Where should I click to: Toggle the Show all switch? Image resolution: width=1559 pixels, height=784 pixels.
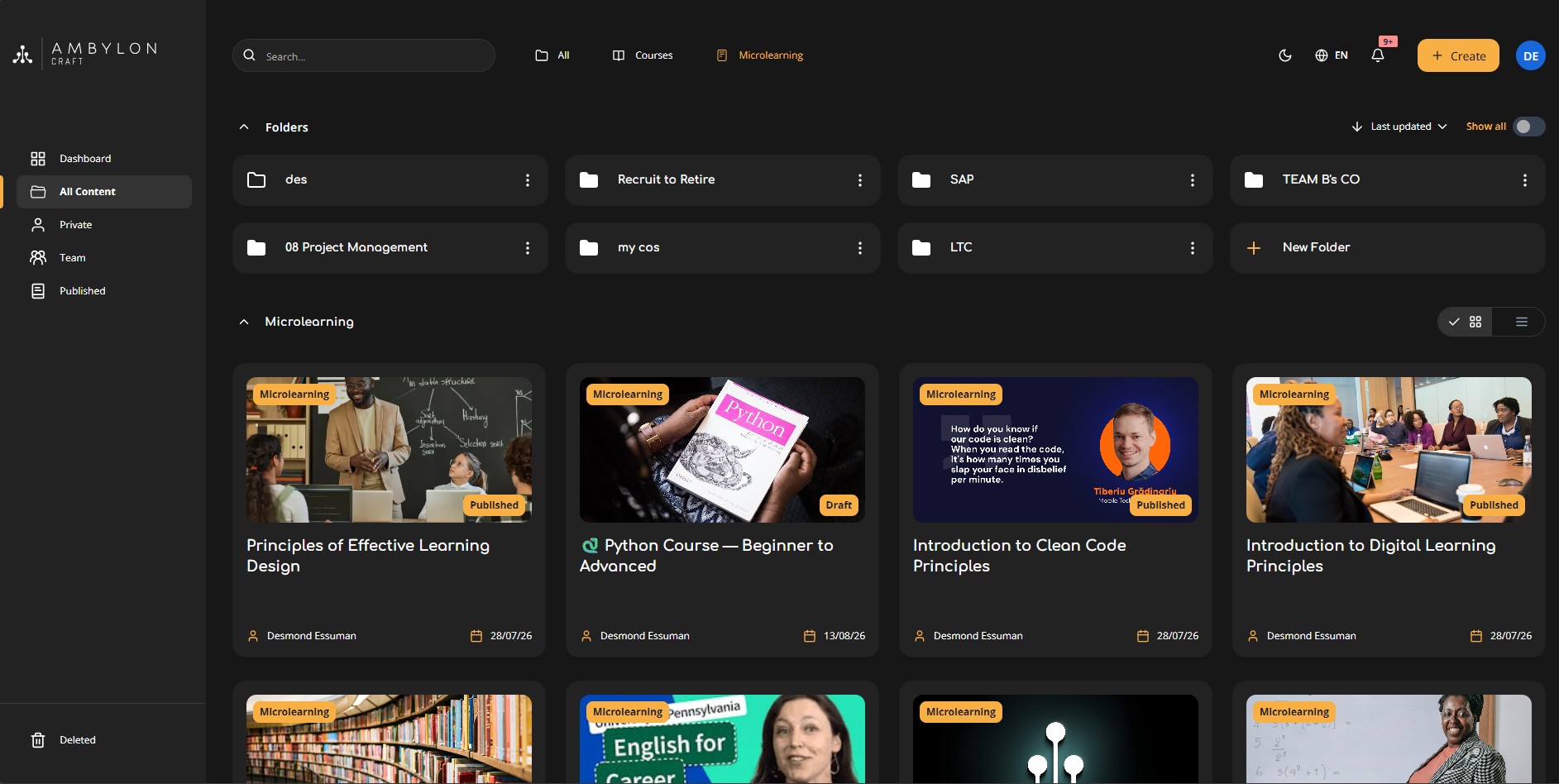pos(1528,127)
